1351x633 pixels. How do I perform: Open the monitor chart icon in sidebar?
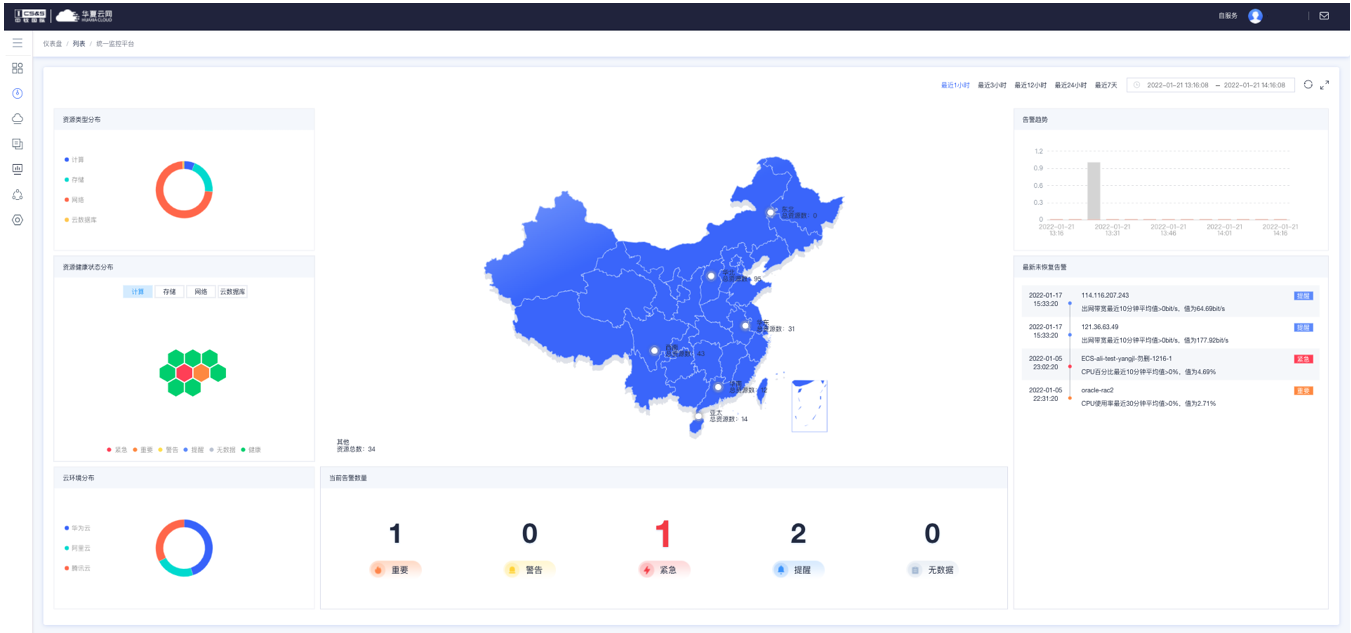coord(17,169)
